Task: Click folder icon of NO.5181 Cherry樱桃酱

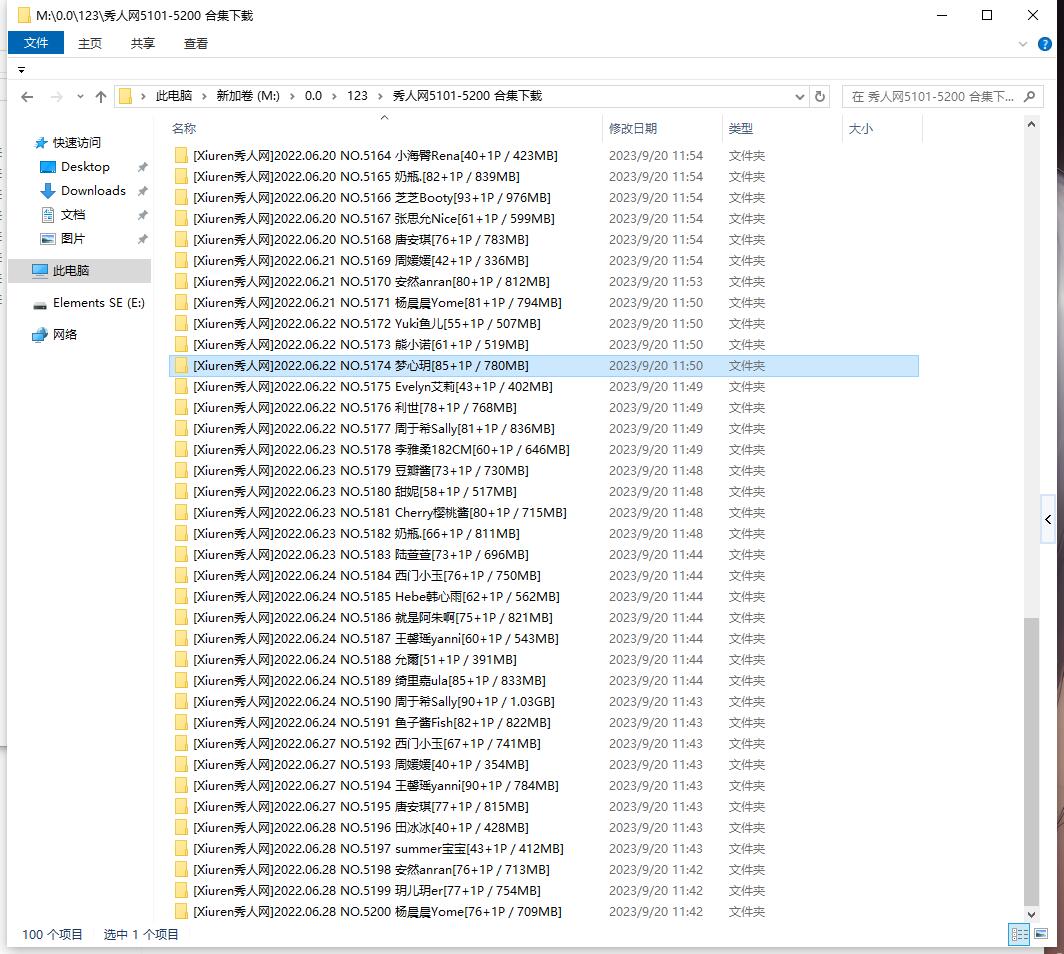Action: point(181,513)
